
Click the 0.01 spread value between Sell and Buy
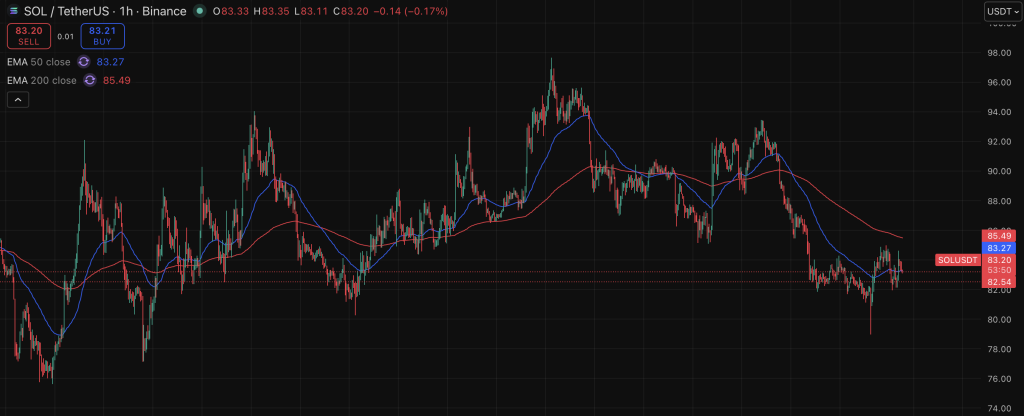click(x=65, y=36)
